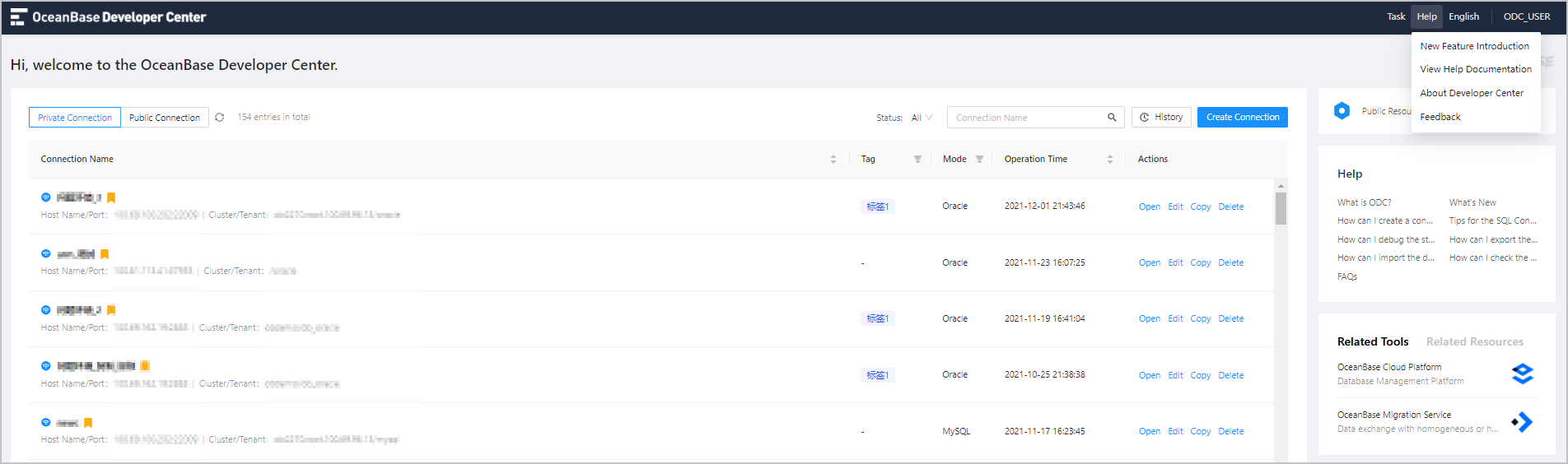The image size is (1568, 464).
Task: Choose Feedback from the Help menu
Action: 1440,117
